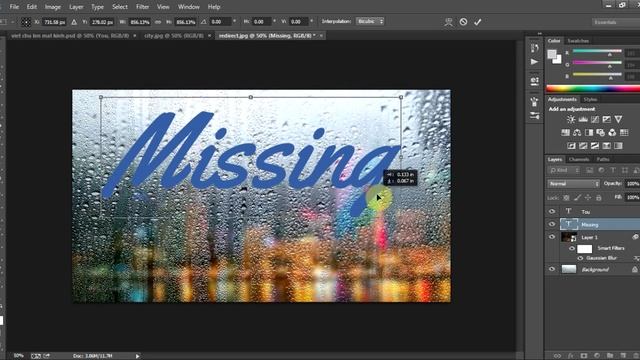Open the Filter menu
Viewport: 640px width, 360px height.
142,7
